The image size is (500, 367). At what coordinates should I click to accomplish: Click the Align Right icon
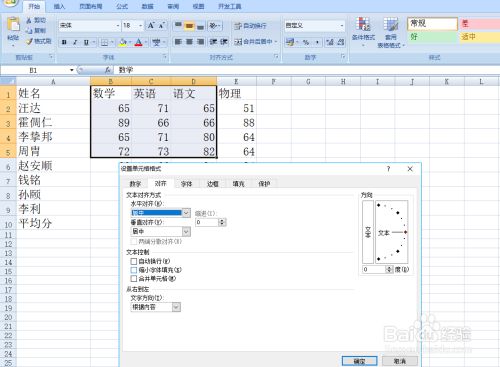pyautogui.click(x=200, y=42)
